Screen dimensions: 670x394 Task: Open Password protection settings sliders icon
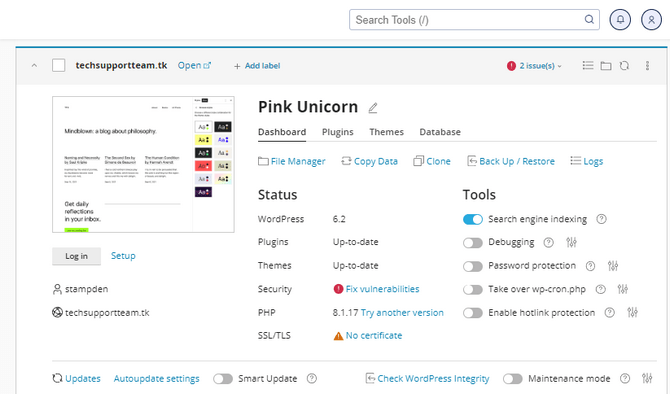pyautogui.click(x=613, y=266)
